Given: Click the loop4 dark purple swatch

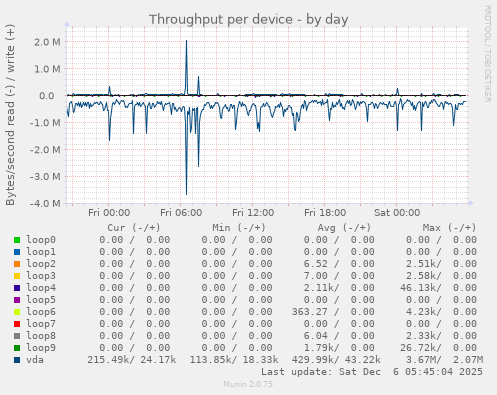Looking at the screenshot, I should tap(17, 288).
